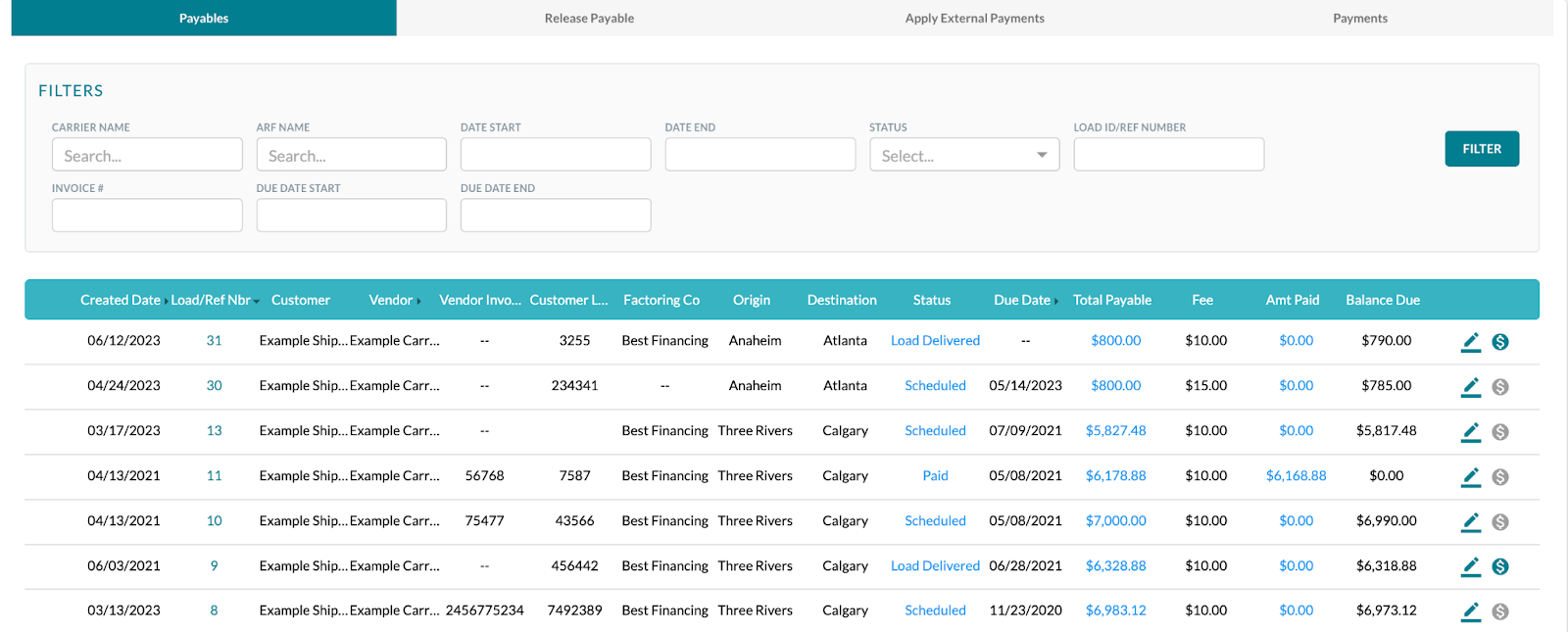Open $7,000.00 total payable link
The height and width of the screenshot is (632, 1568).
tap(1115, 521)
